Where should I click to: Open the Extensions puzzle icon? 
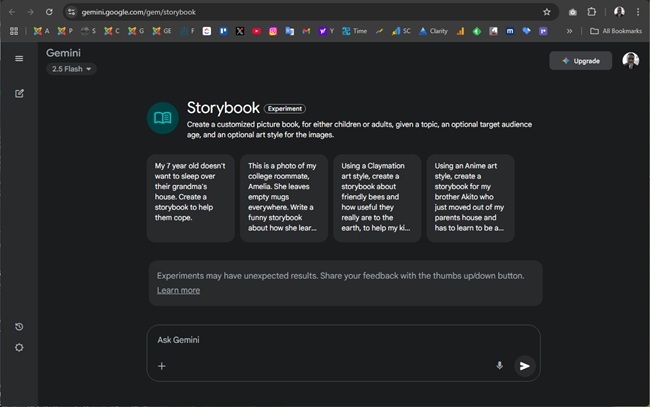pos(592,12)
